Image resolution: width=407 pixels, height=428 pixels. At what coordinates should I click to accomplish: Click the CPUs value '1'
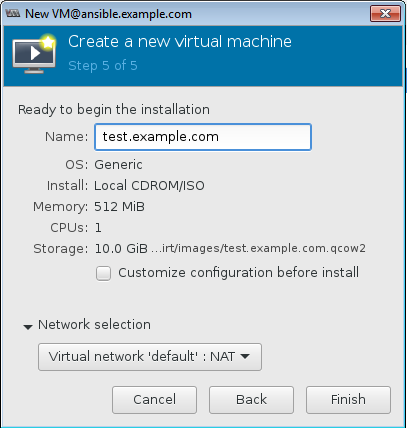coord(98,228)
